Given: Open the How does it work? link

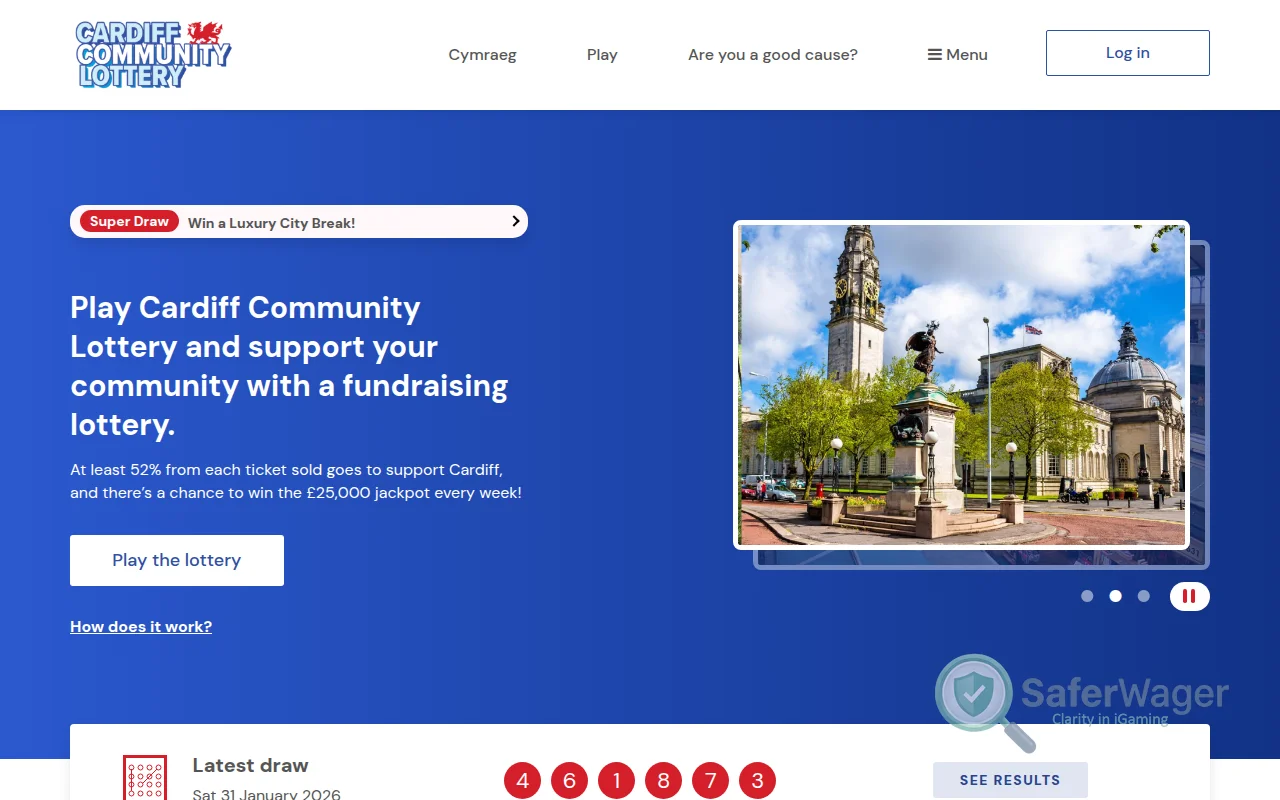Looking at the screenshot, I should (x=140, y=626).
